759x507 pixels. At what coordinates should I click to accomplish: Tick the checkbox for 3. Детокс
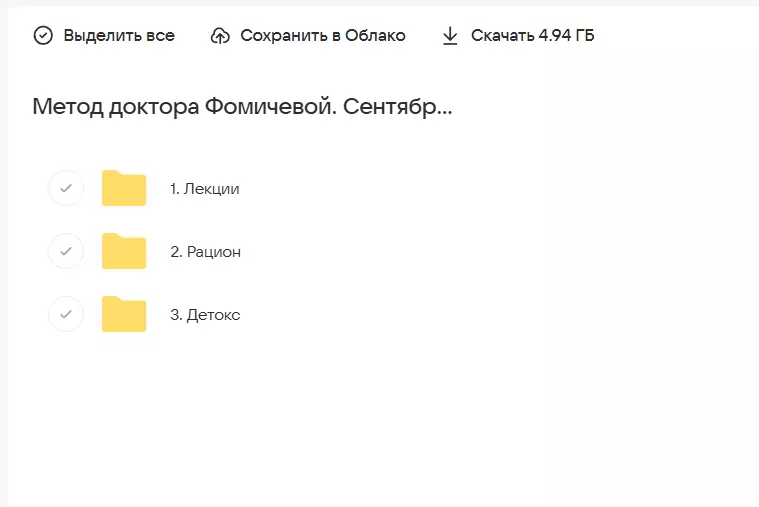[66, 314]
